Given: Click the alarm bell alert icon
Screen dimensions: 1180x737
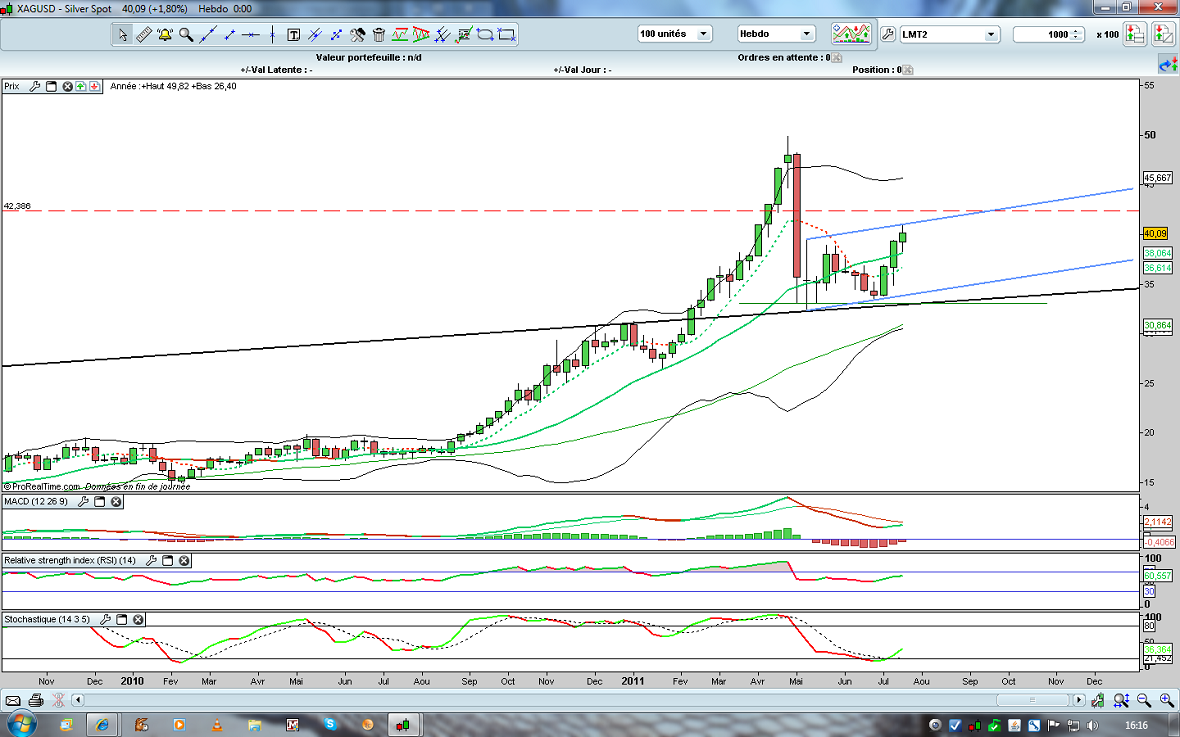Looking at the screenshot, I should (x=165, y=34).
